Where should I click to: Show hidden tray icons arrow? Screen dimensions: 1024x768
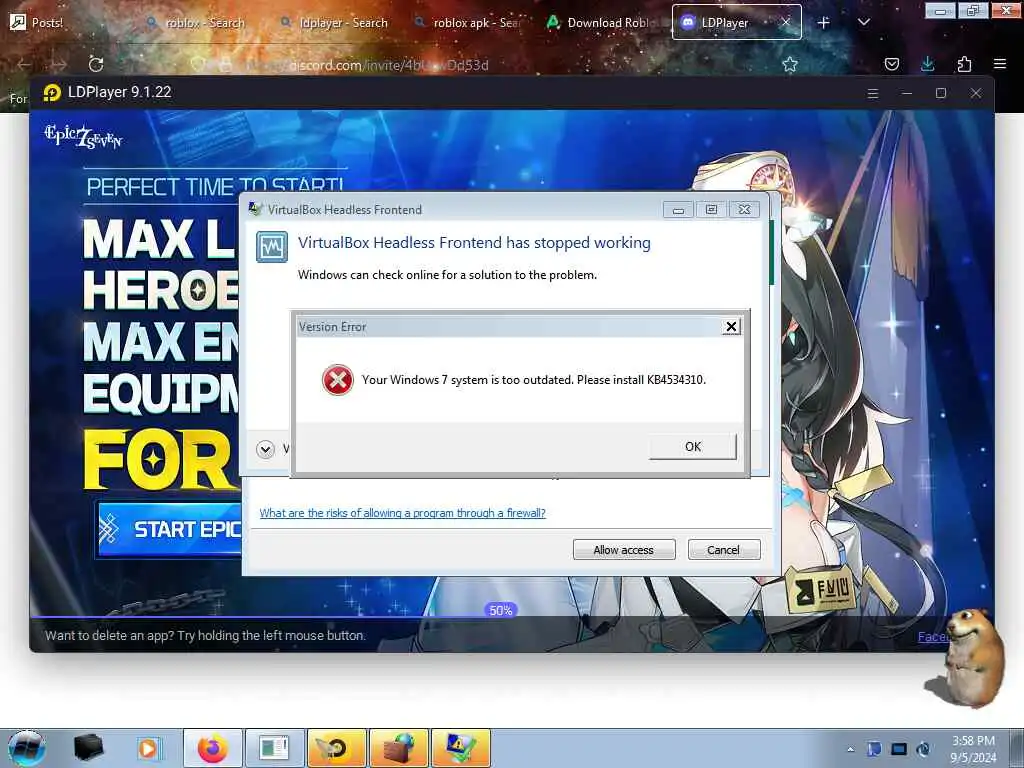point(850,750)
